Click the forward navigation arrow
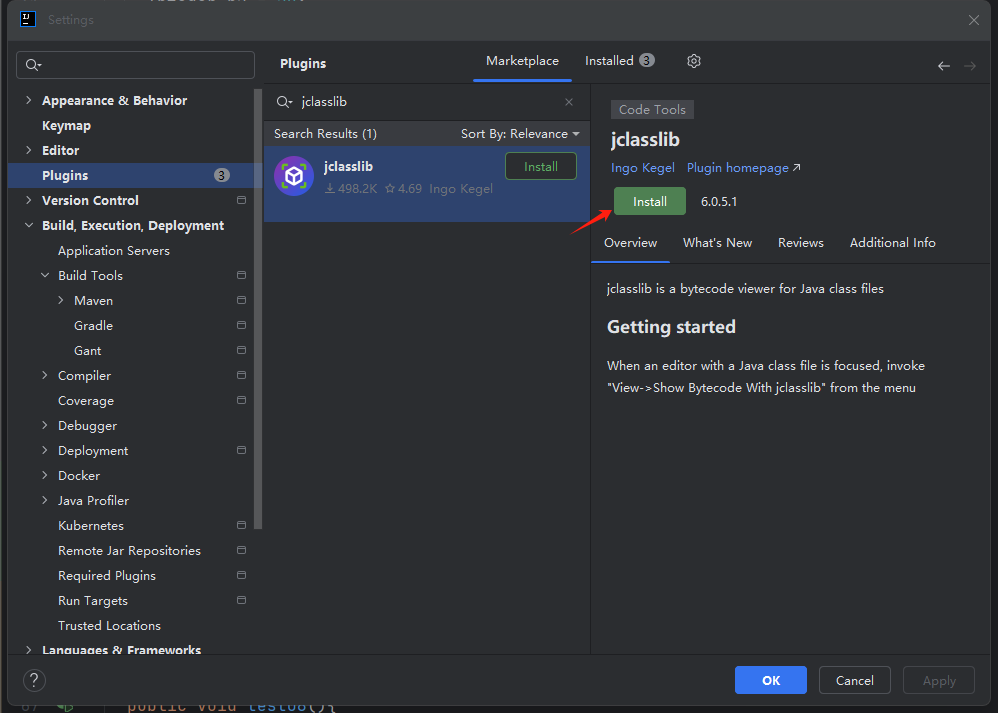The image size is (998, 713). (x=970, y=66)
